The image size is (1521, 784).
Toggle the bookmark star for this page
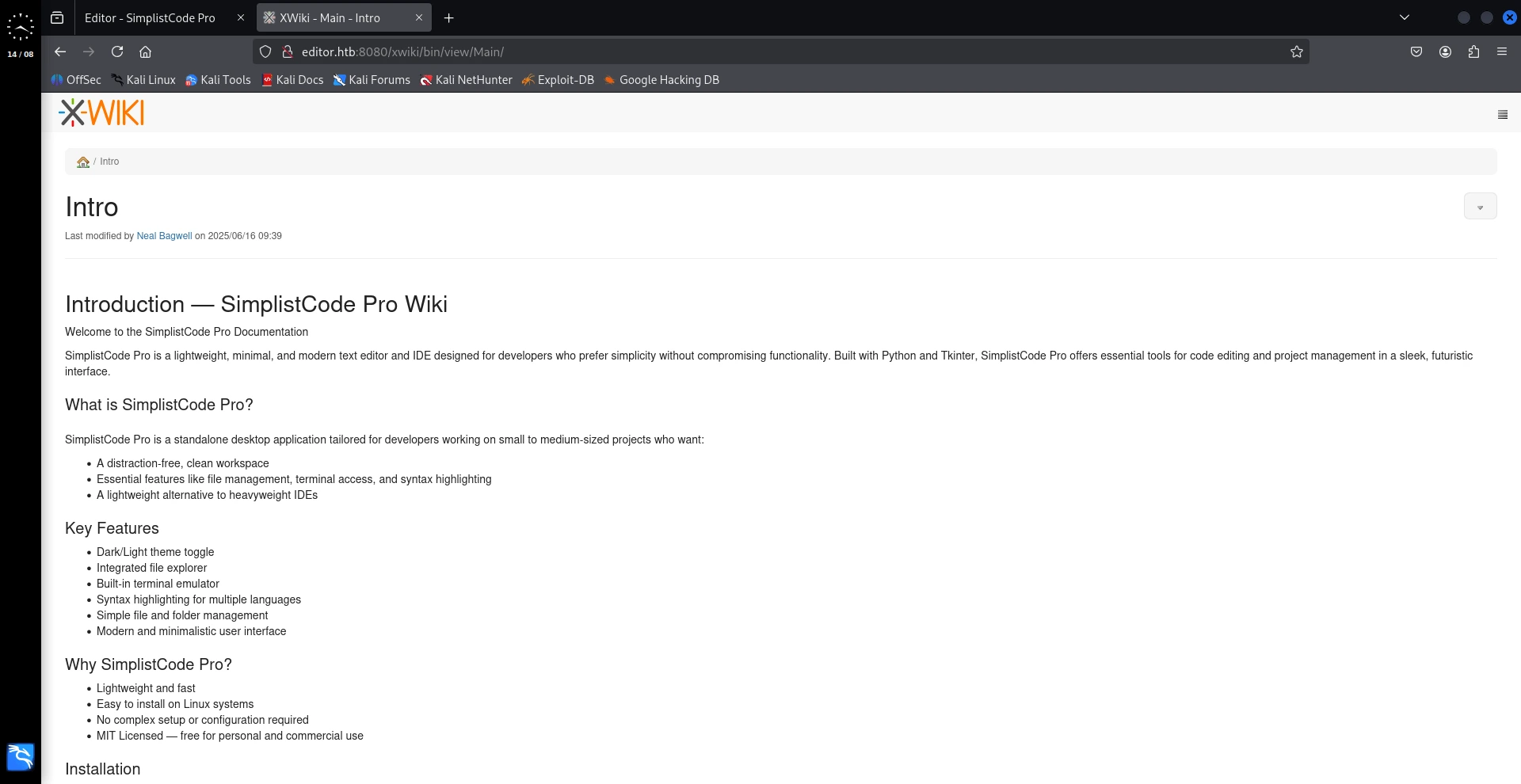pos(1297,51)
